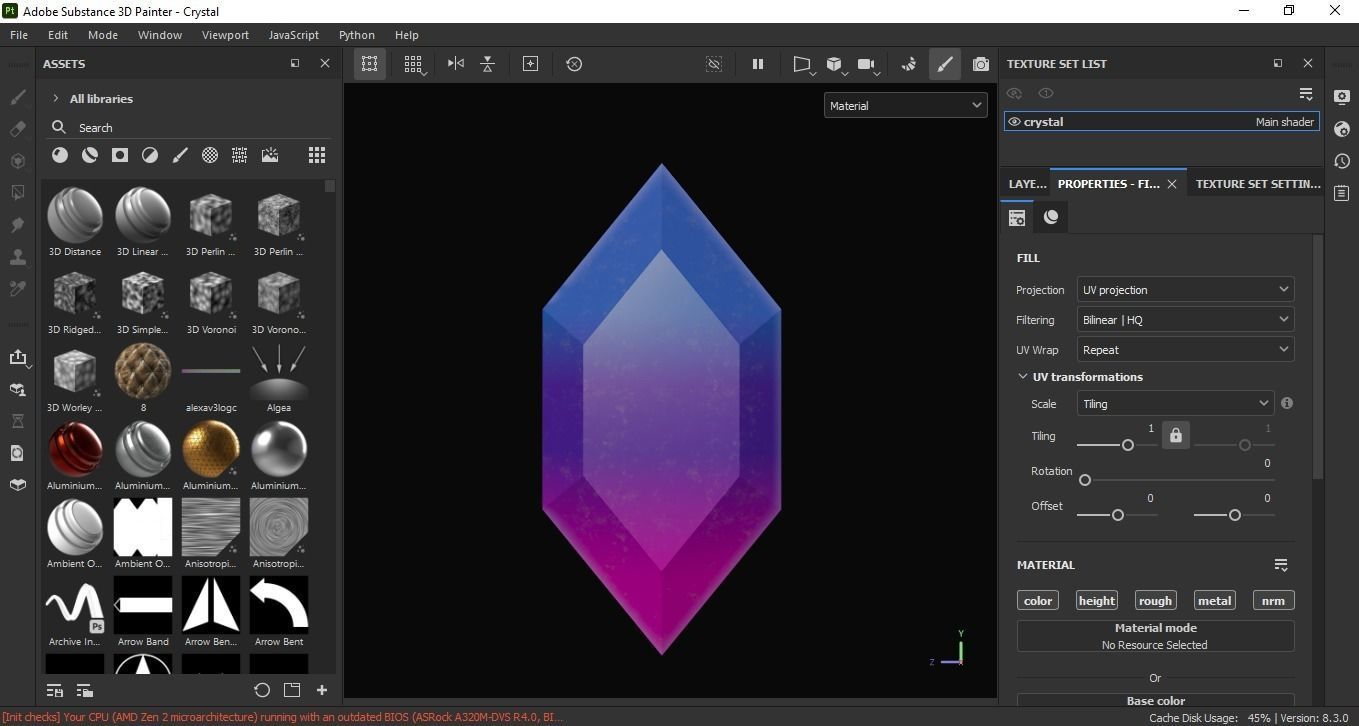
Task: Open the viewport 3D/2D view mode dropdown
Action: point(835,64)
